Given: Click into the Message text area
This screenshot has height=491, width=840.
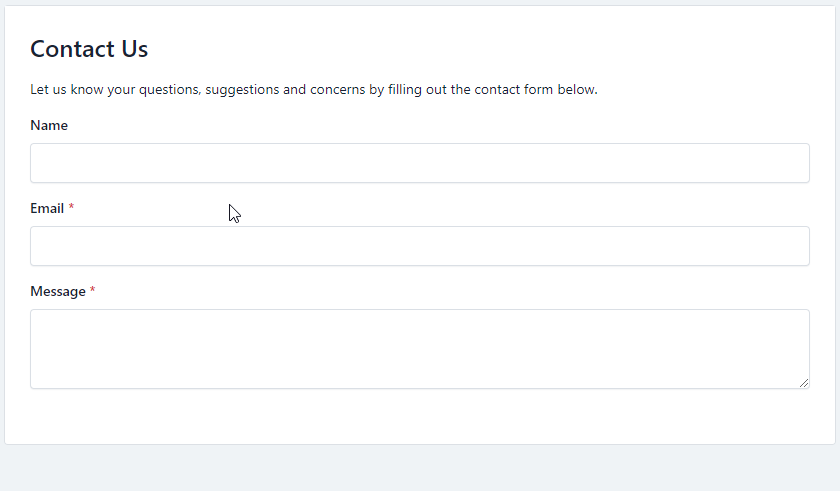Looking at the screenshot, I should tap(419, 348).
